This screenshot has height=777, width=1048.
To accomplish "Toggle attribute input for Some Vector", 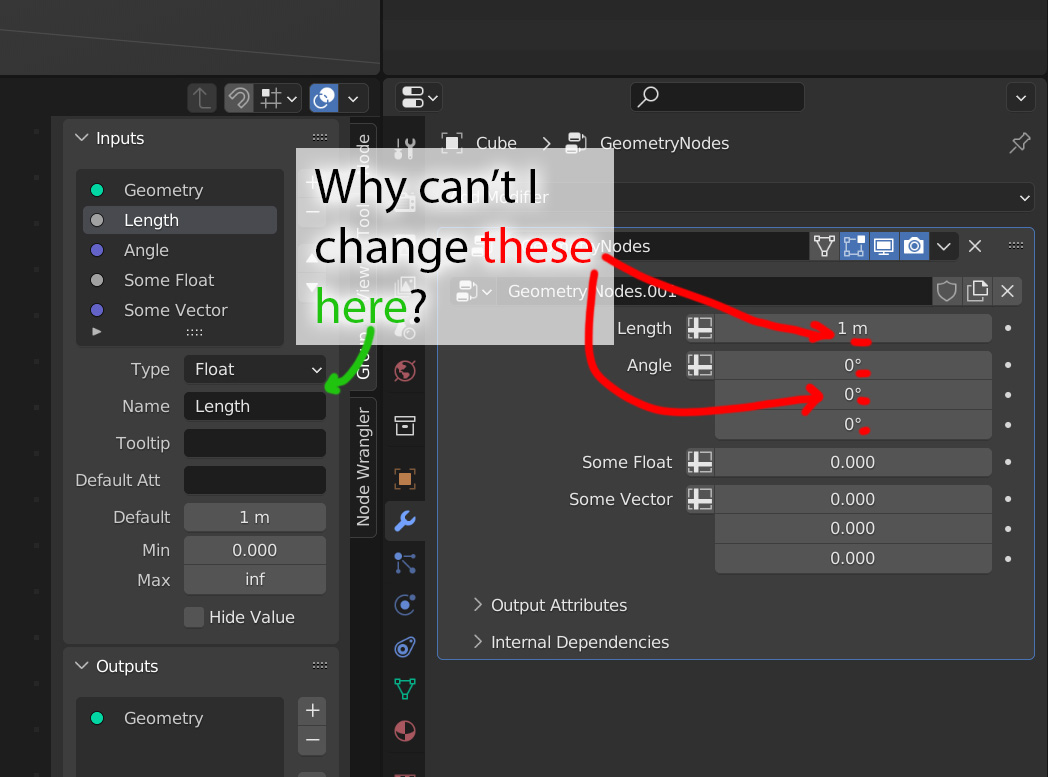I will coord(700,499).
